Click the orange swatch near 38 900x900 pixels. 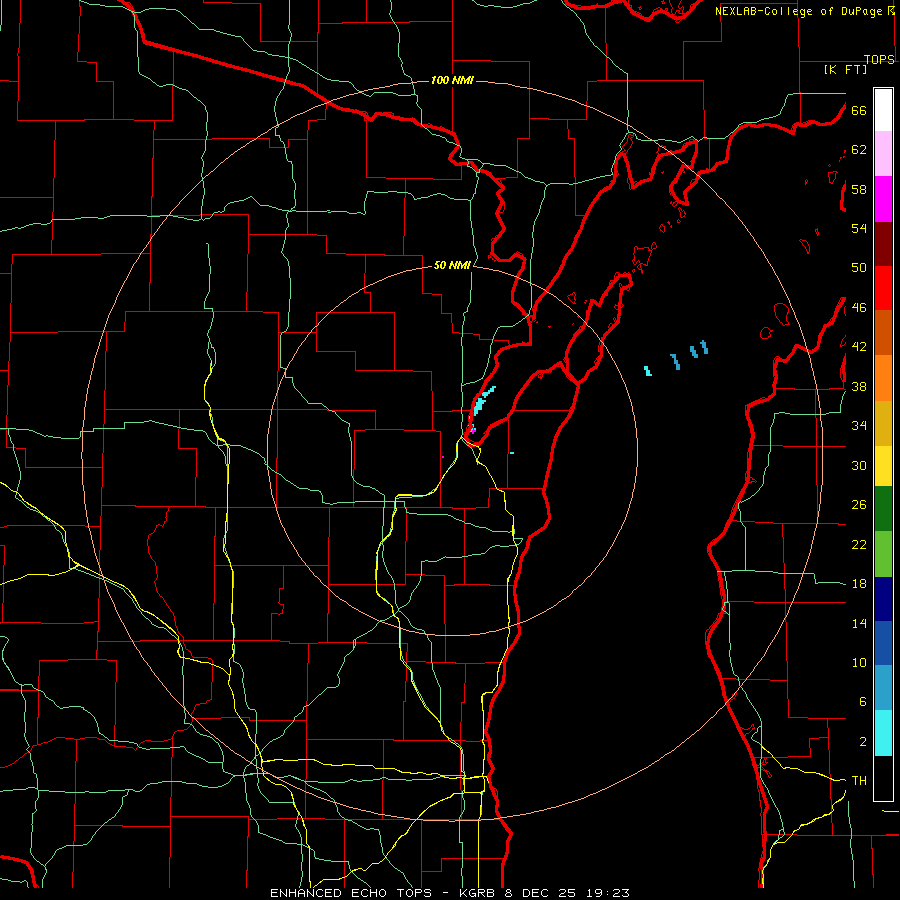pos(883,378)
